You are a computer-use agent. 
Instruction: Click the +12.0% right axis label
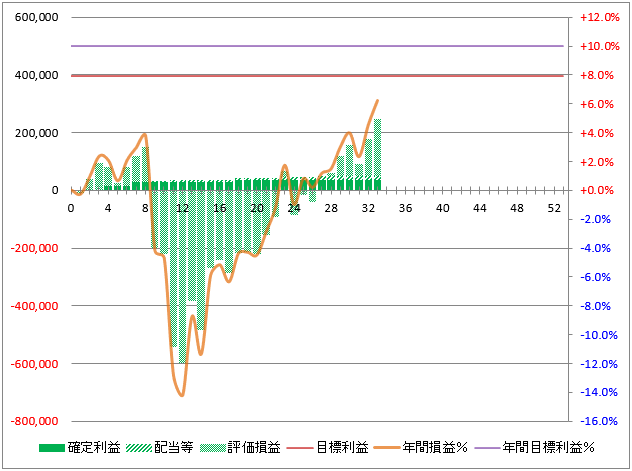[x=600, y=17]
